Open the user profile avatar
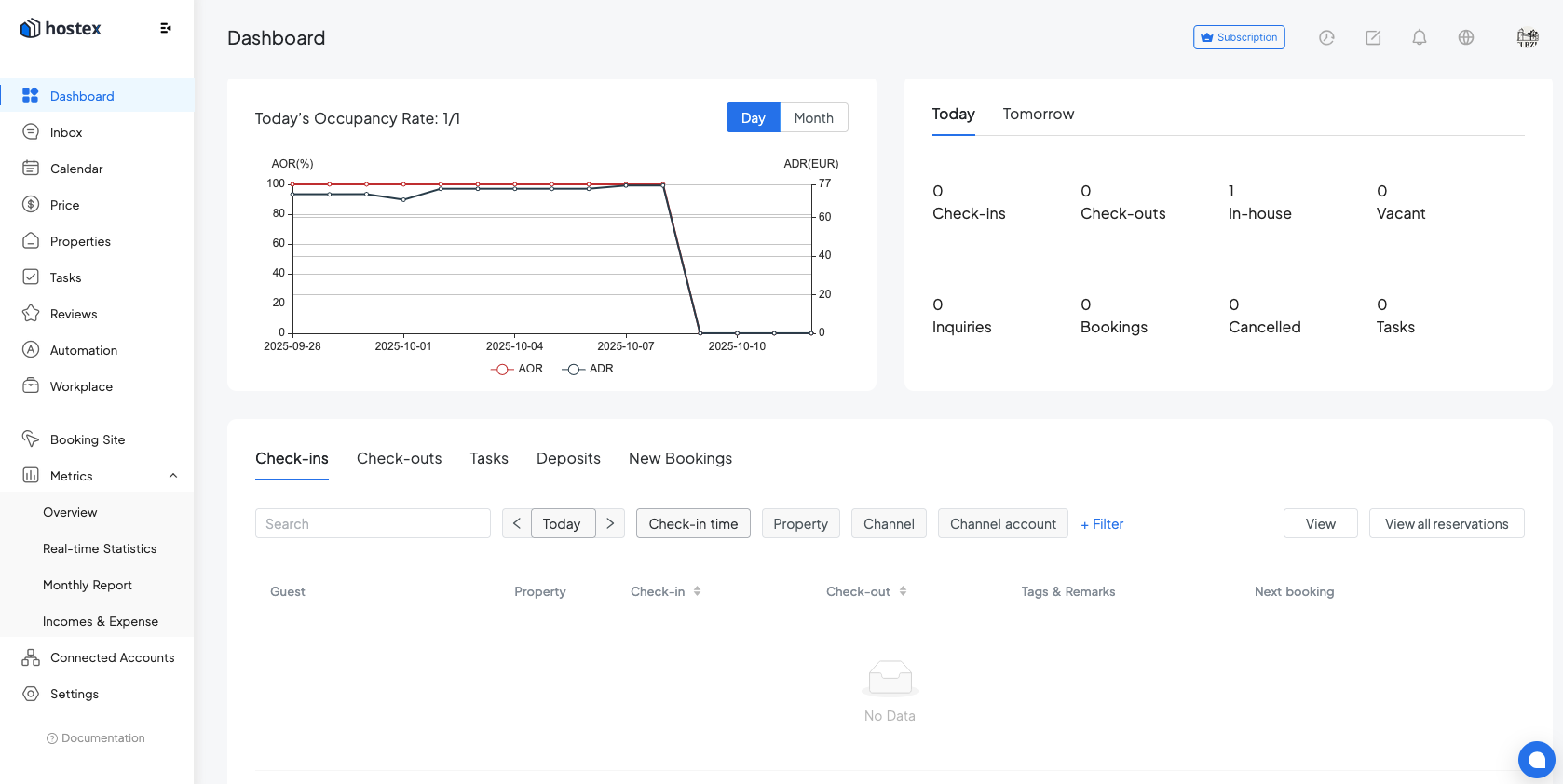The image size is (1563, 784). (1527, 37)
